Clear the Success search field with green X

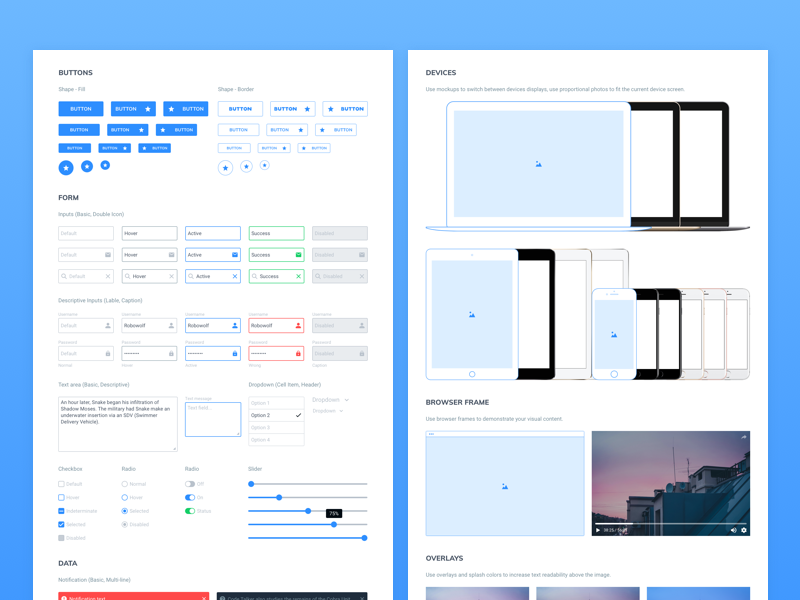pos(298,276)
